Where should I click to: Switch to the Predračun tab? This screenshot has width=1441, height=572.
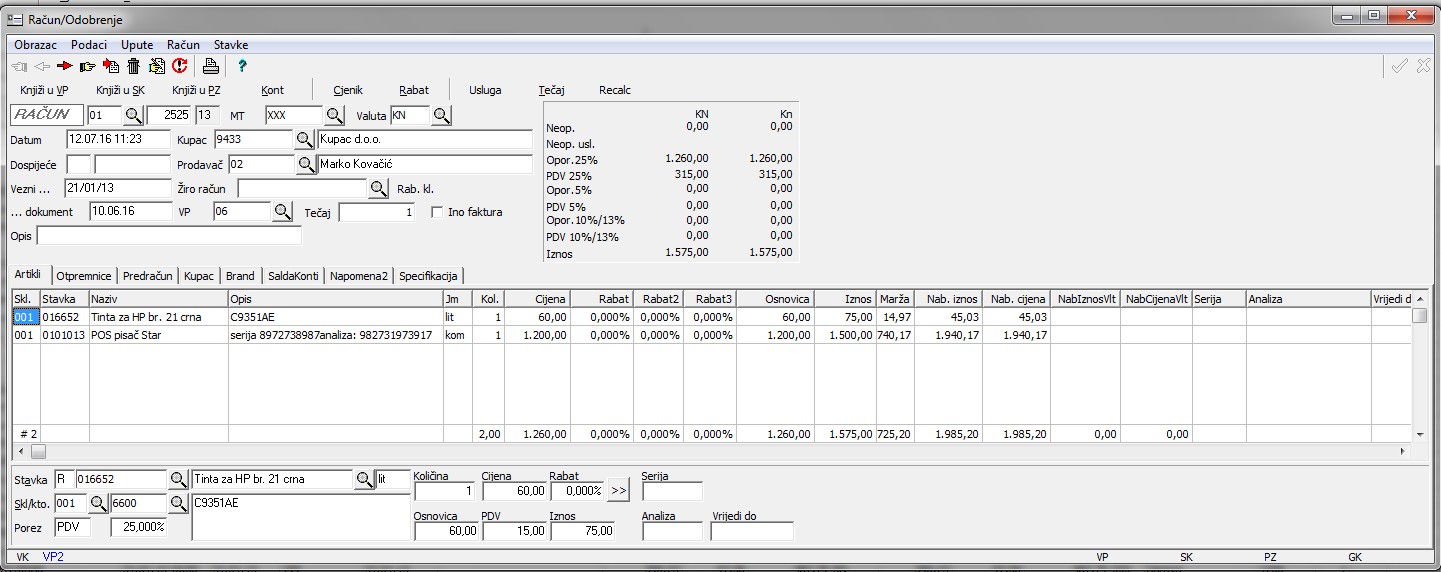(148, 275)
